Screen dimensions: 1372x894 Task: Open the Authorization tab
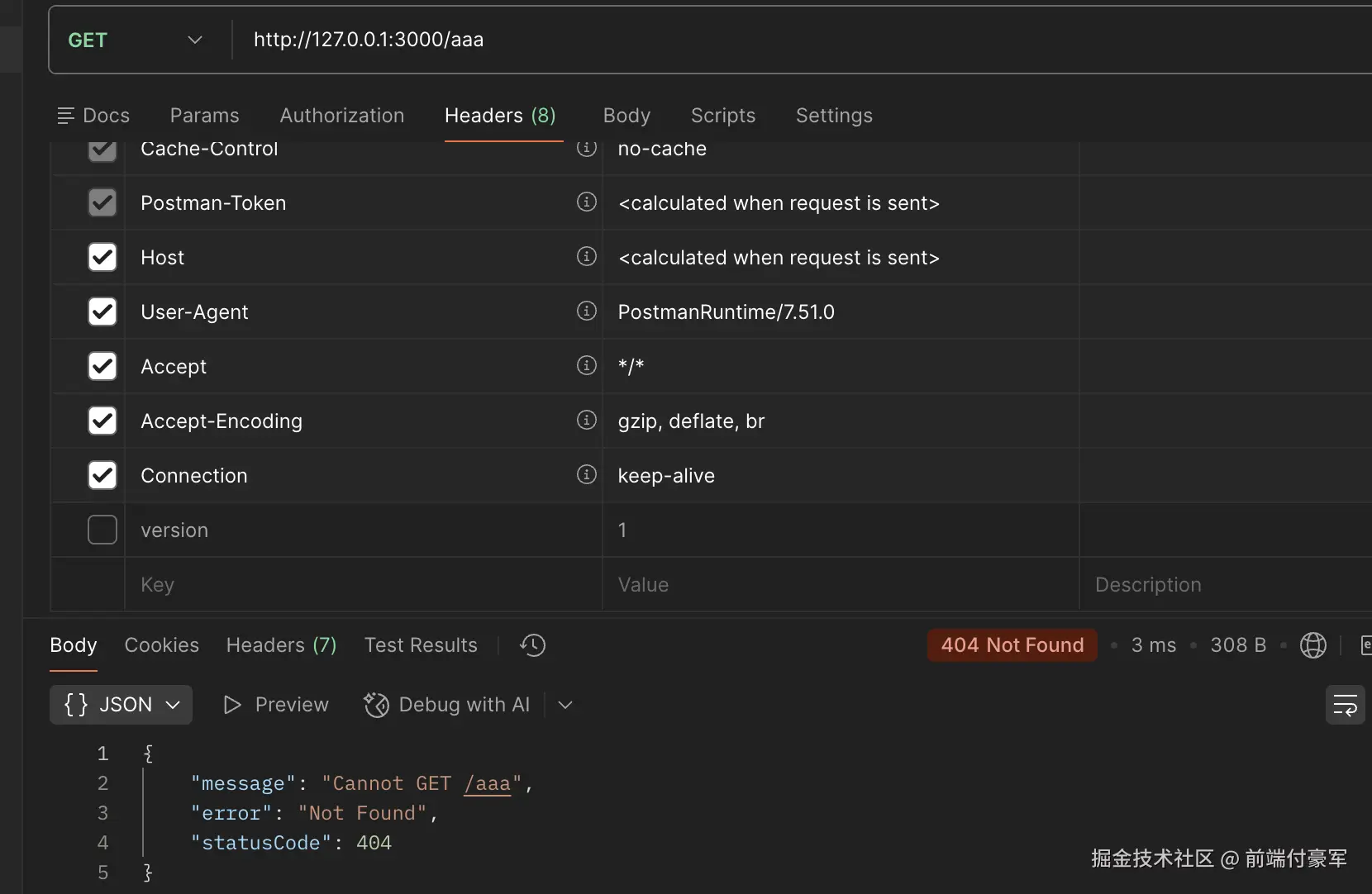(342, 116)
